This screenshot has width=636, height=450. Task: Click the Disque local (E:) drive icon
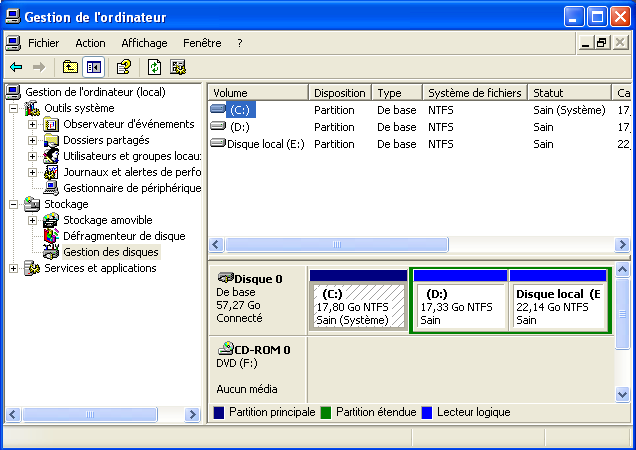coord(218,143)
